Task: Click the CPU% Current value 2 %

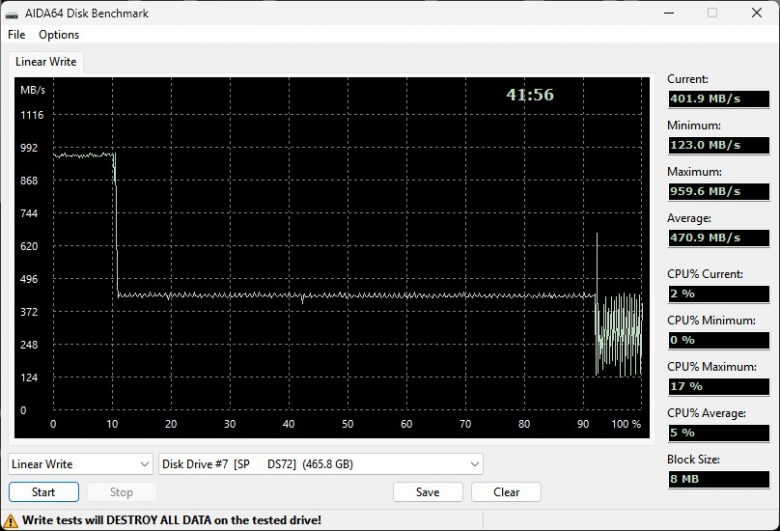Action: tap(719, 294)
